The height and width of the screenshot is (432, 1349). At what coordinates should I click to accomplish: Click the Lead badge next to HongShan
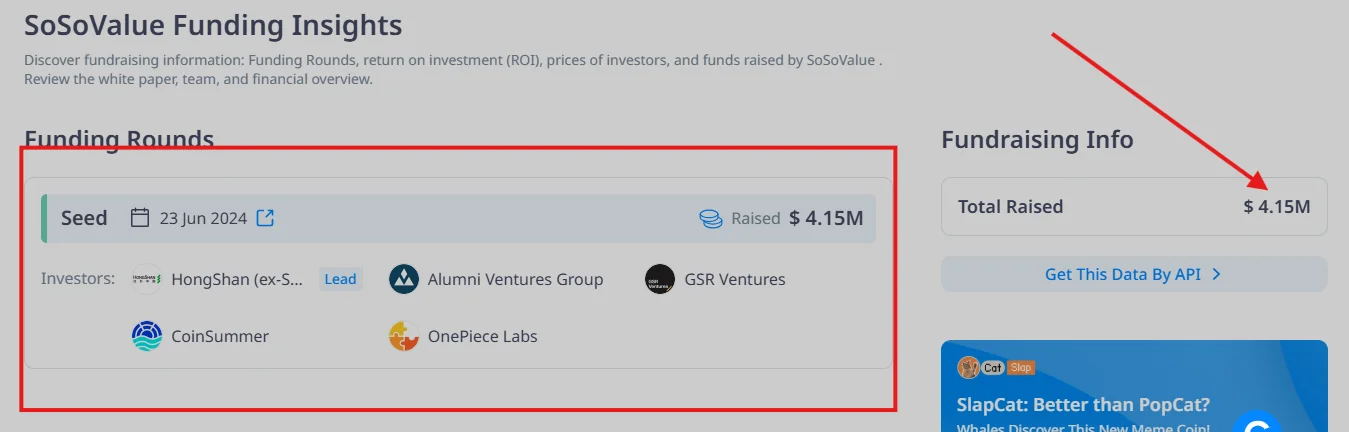pyautogui.click(x=340, y=279)
